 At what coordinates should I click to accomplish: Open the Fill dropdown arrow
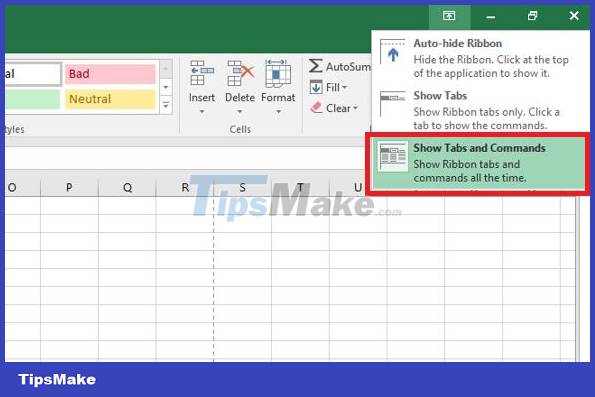345,88
